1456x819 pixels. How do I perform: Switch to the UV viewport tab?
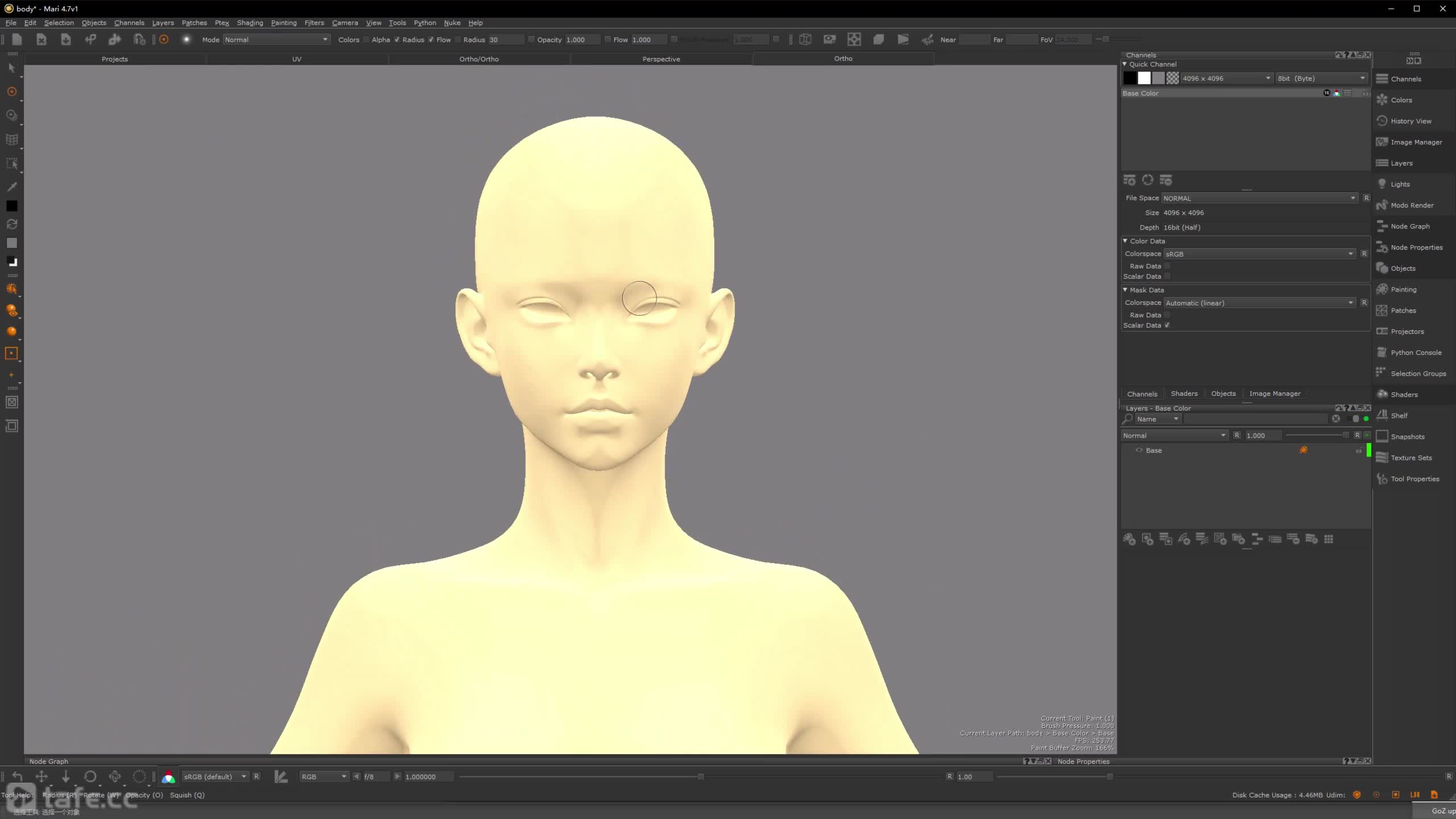click(297, 59)
